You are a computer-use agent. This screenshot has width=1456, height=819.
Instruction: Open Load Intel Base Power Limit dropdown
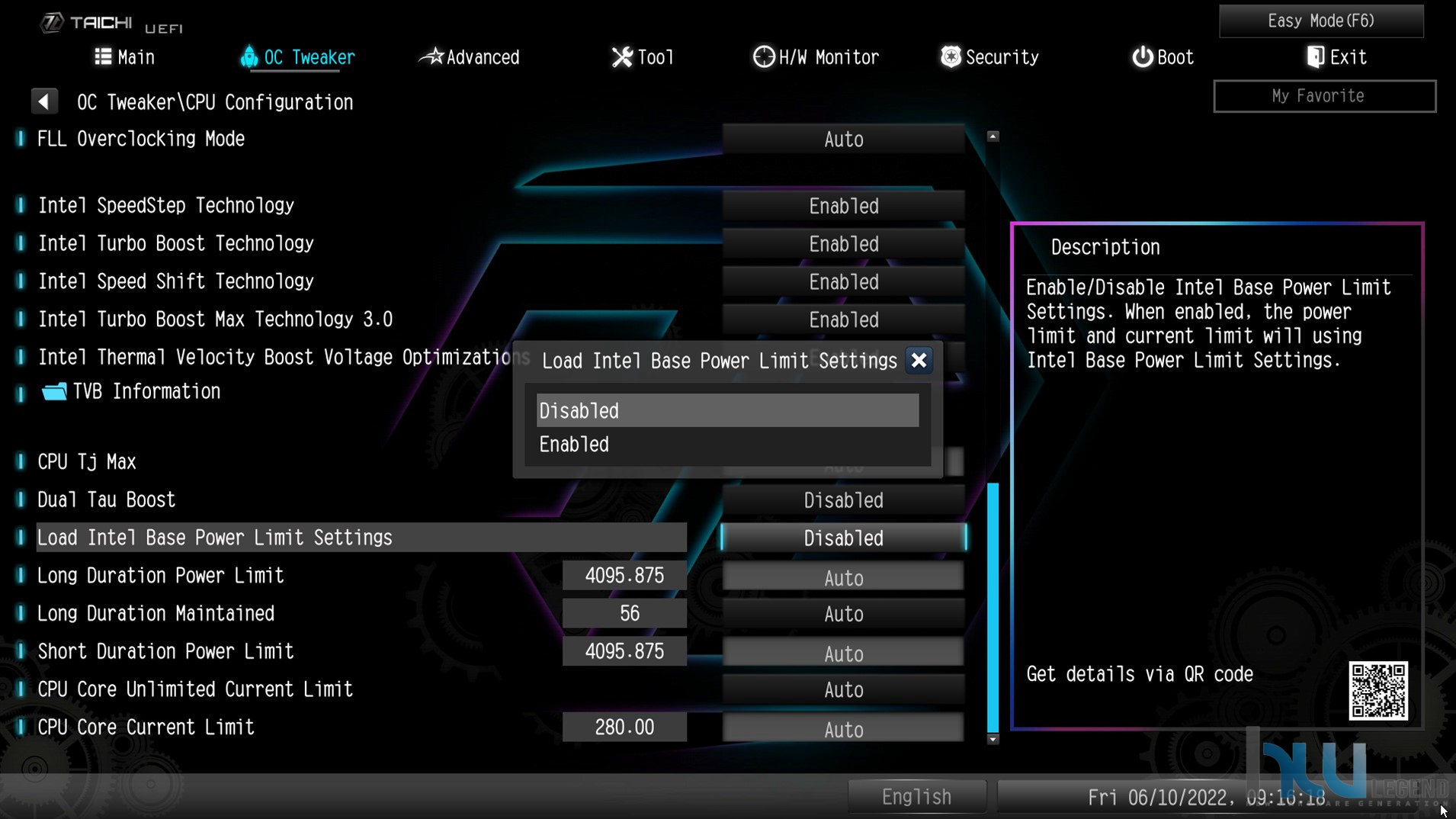click(x=843, y=538)
